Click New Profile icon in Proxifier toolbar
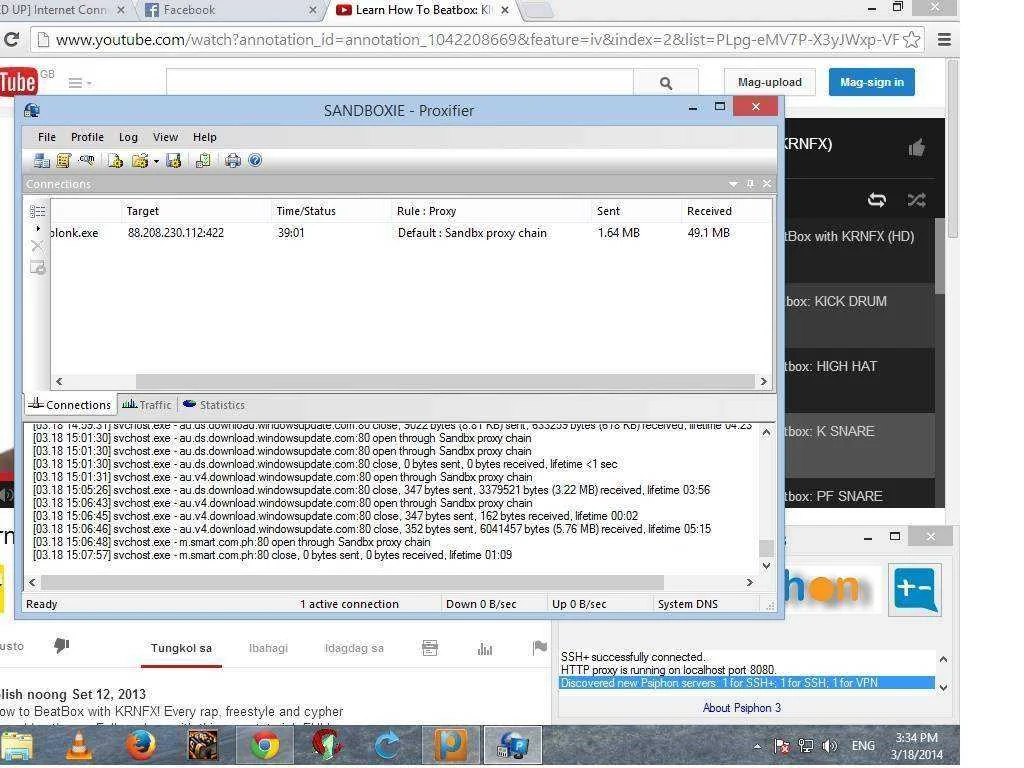This screenshot has height=768, width=1024. coord(116,161)
